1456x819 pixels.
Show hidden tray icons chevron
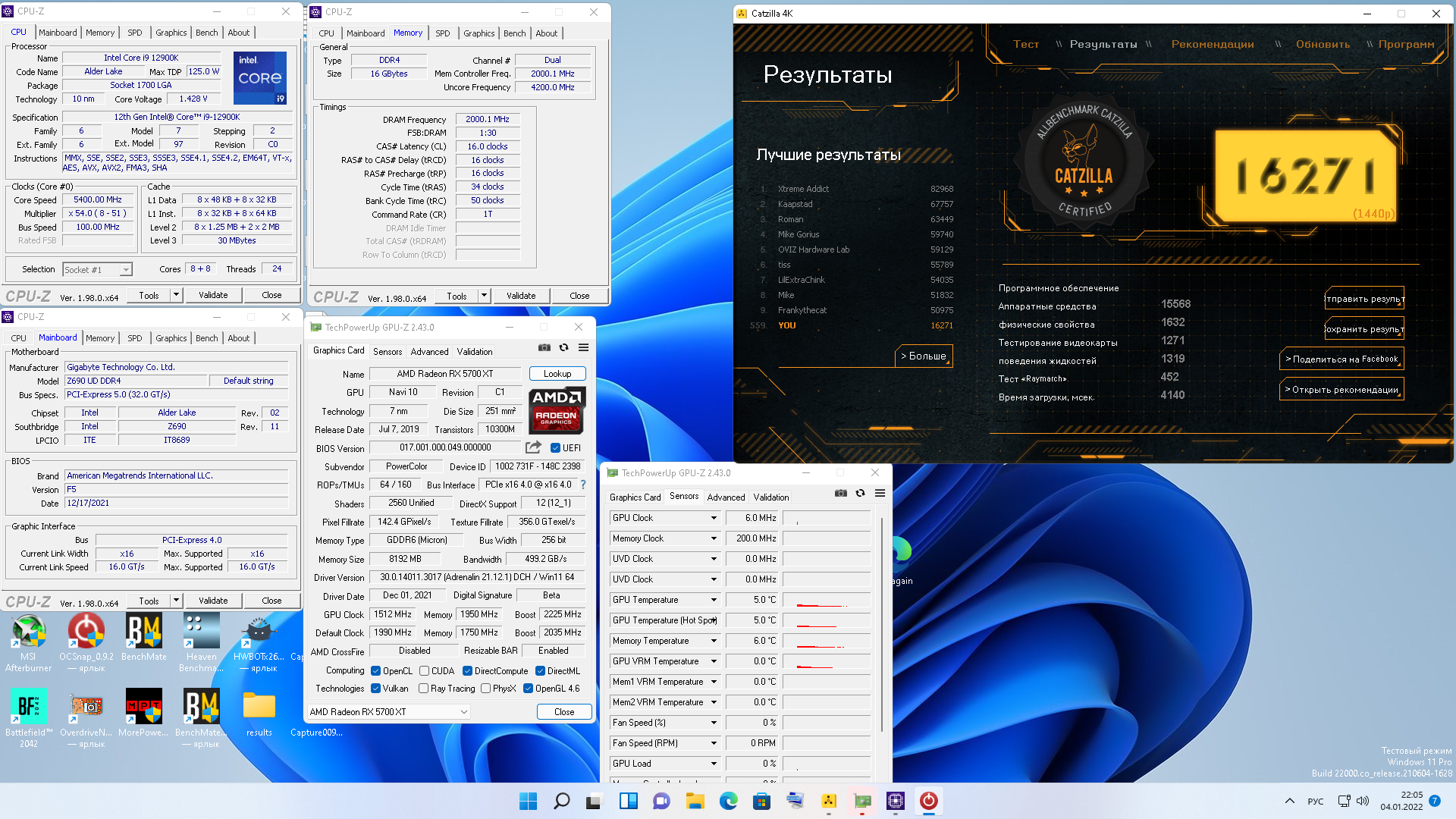click(x=1289, y=801)
